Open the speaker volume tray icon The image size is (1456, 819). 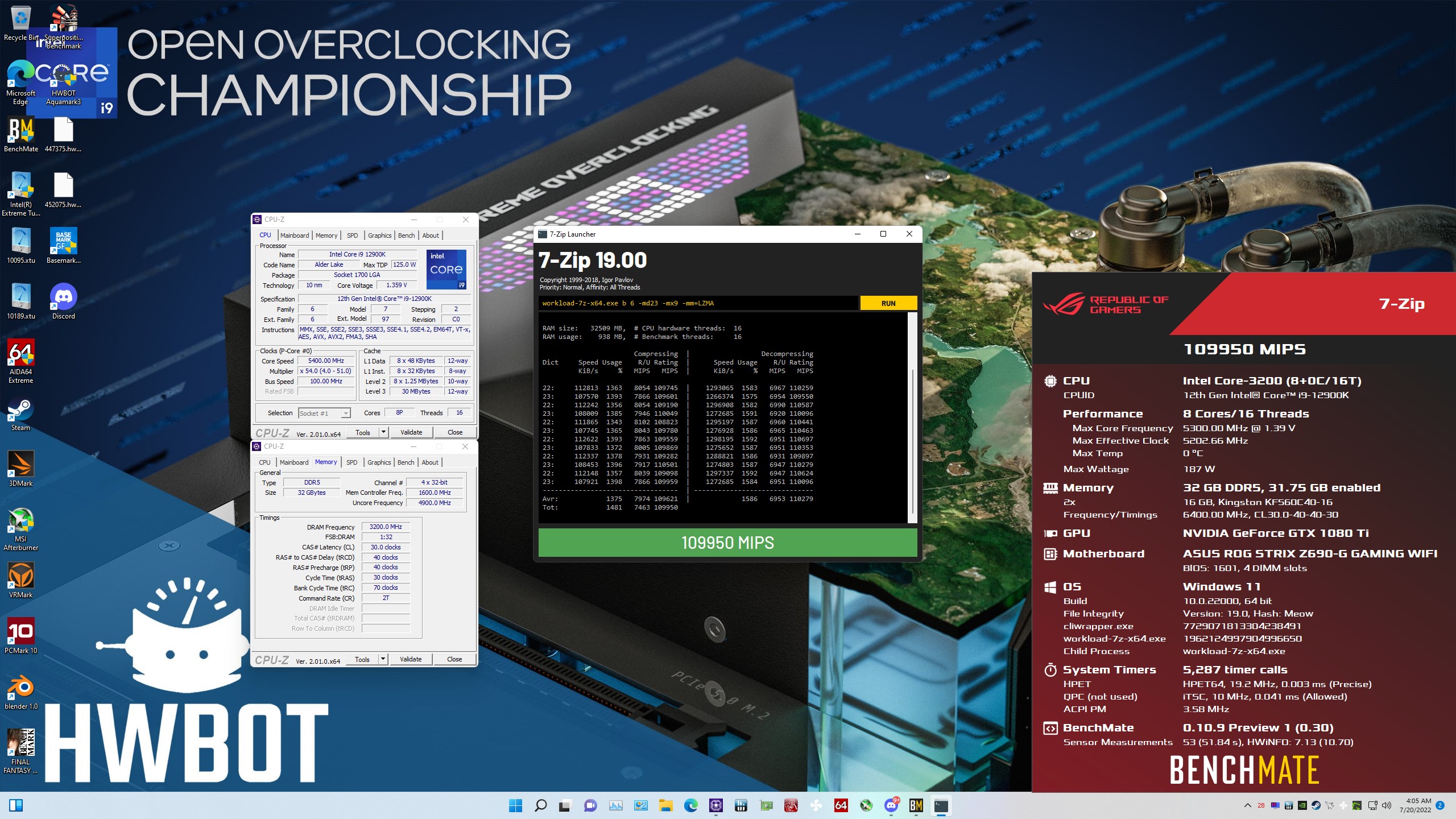(x=1386, y=805)
